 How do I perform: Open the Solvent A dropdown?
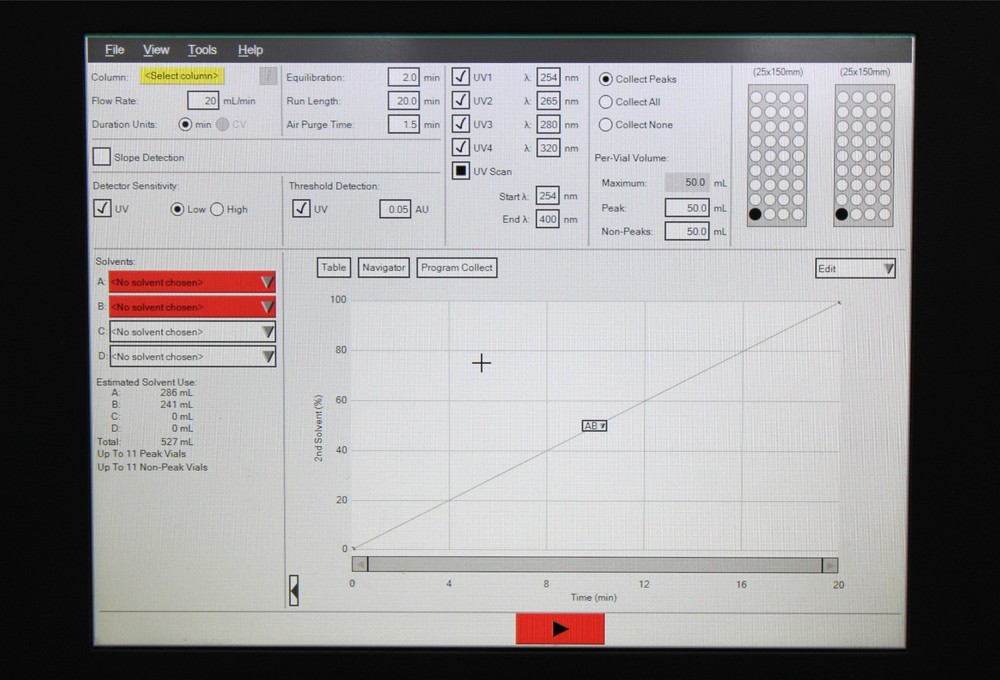[x=267, y=282]
